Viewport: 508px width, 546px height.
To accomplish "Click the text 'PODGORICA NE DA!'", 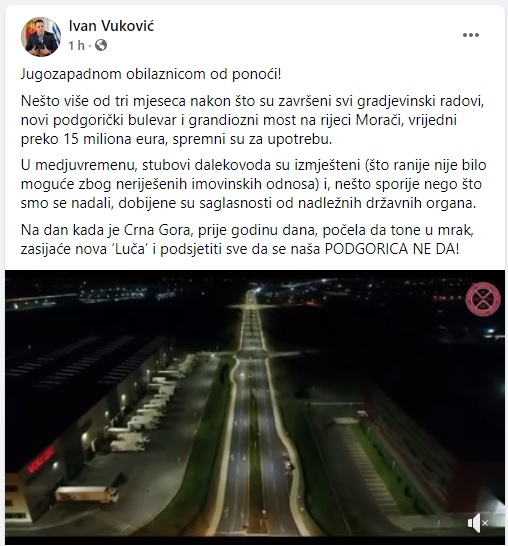I will coord(391,249).
